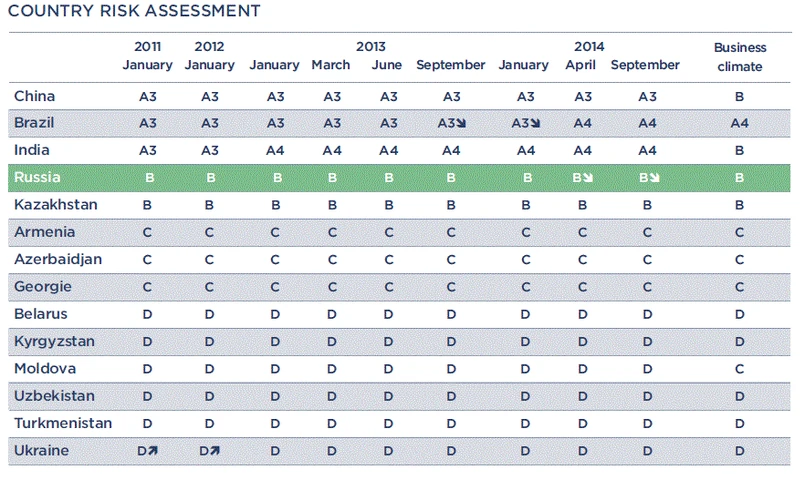Image resolution: width=805 pixels, height=480 pixels.
Task: Select the green highlighted Russia row label
Action: (x=38, y=178)
